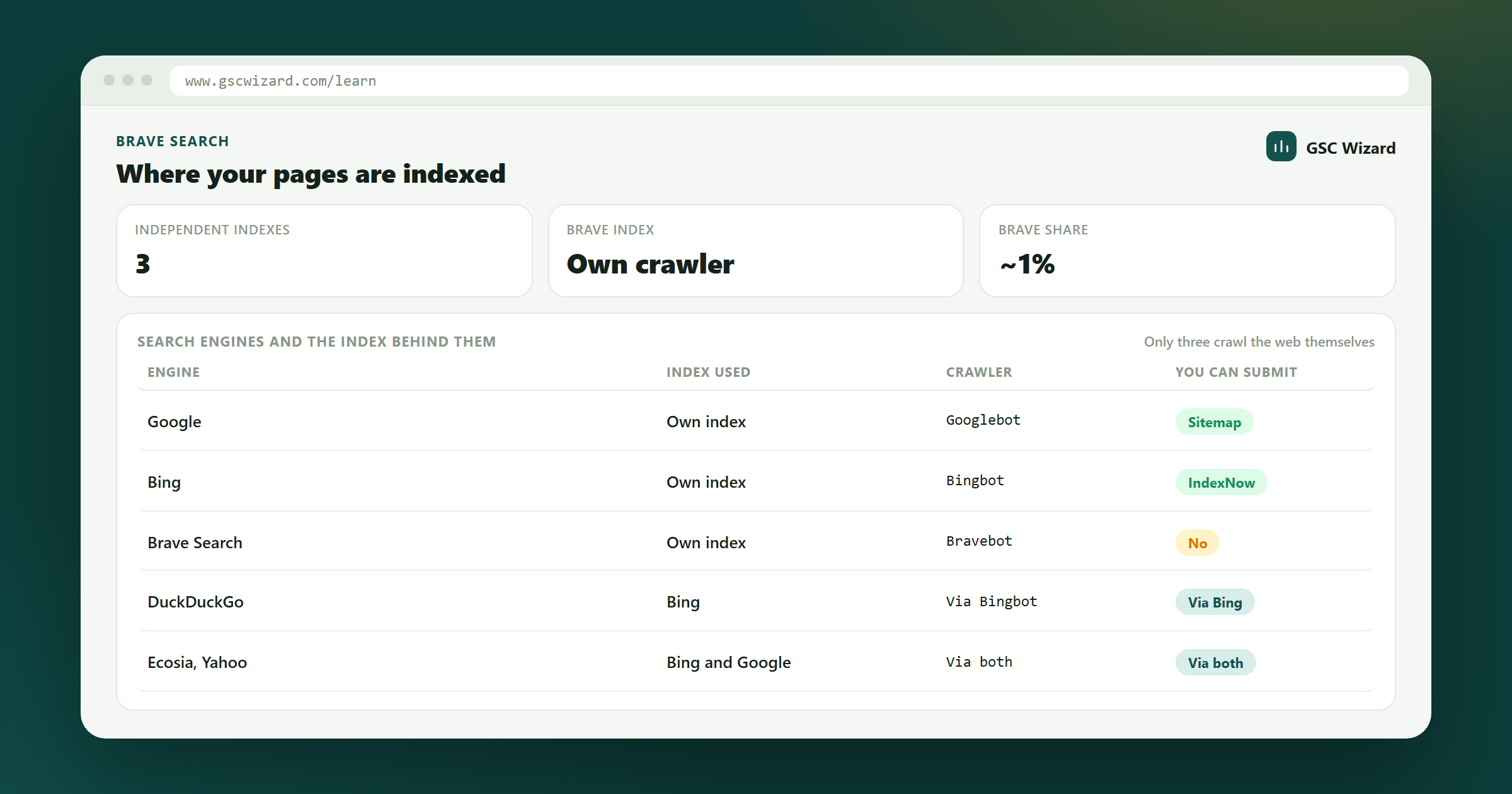The image size is (1512, 794).
Task: Click the CRAWLER column header
Action: [978, 372]
